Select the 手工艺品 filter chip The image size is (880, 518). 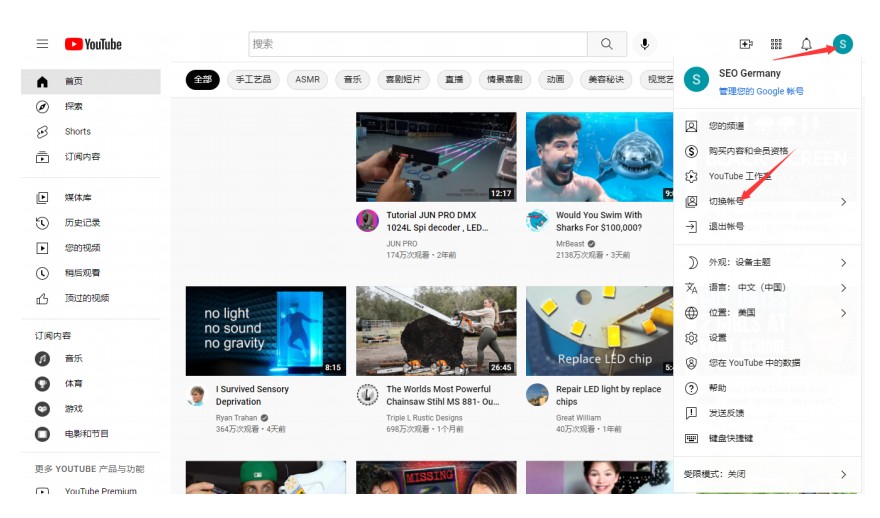click(x=253, y=80)
